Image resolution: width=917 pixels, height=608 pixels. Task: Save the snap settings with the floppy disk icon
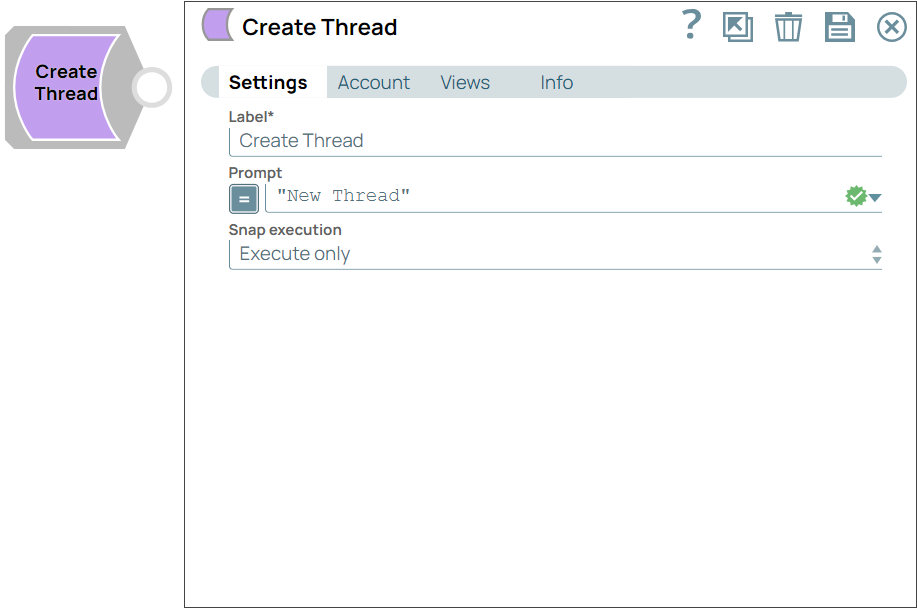pyautogui.click(x=840, y=27)
